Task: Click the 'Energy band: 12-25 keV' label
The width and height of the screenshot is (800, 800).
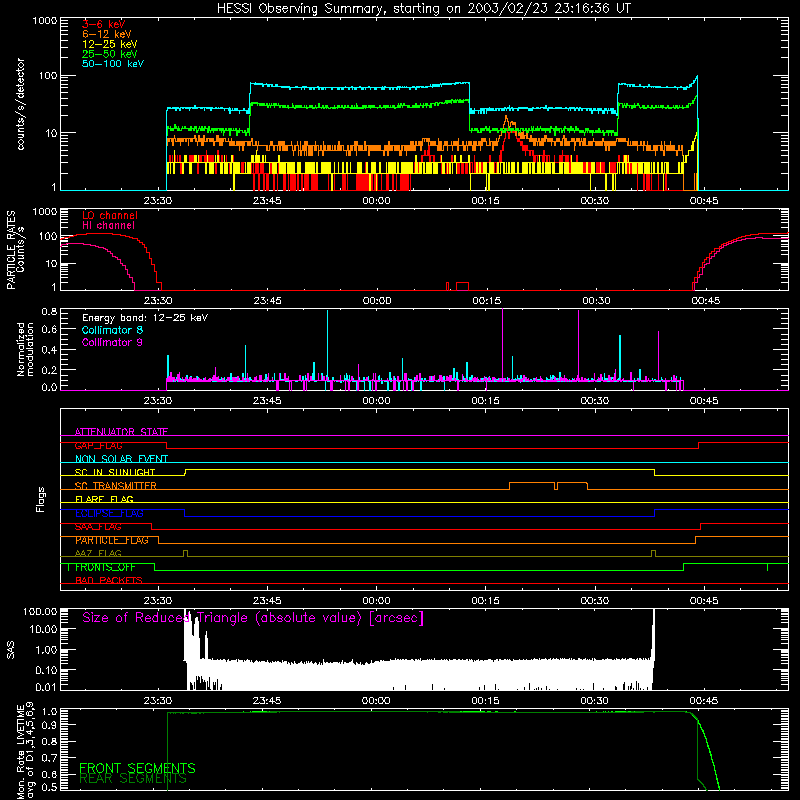Action: (145, 318)
